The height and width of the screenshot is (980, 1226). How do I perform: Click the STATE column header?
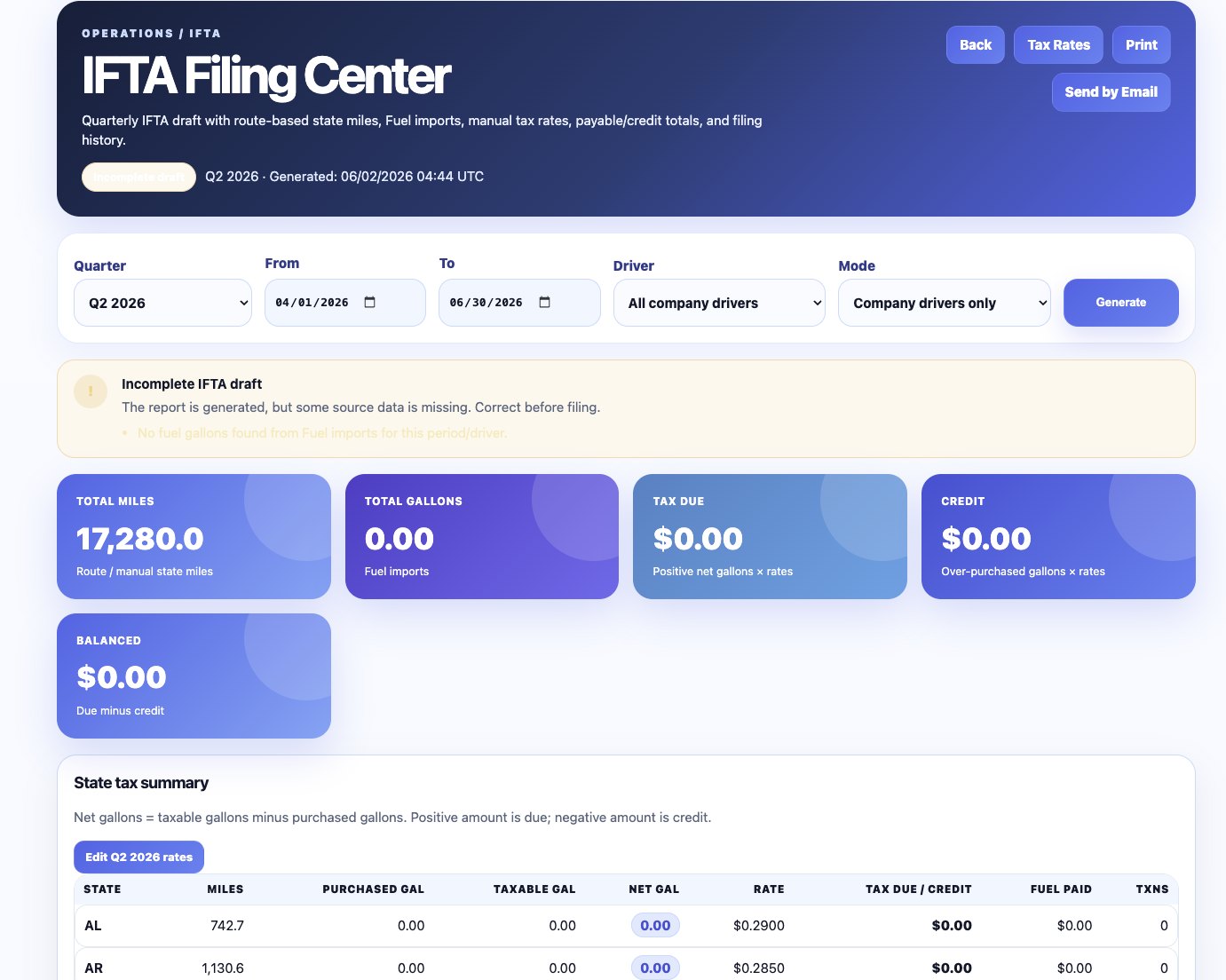(x=102, y=889)
